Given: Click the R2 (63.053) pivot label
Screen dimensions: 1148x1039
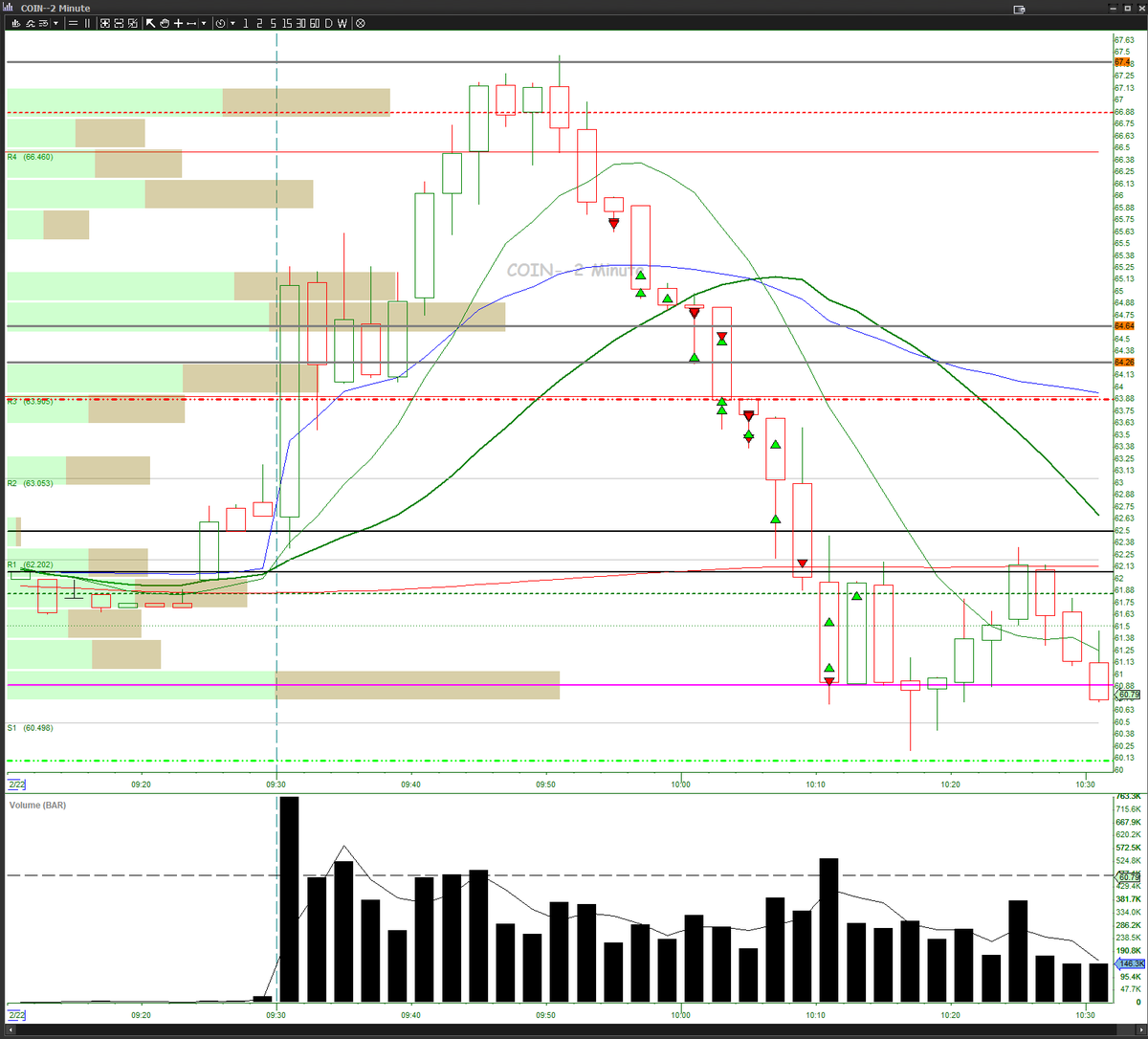Looking at the screenshot, I should (x=30, y=483).
